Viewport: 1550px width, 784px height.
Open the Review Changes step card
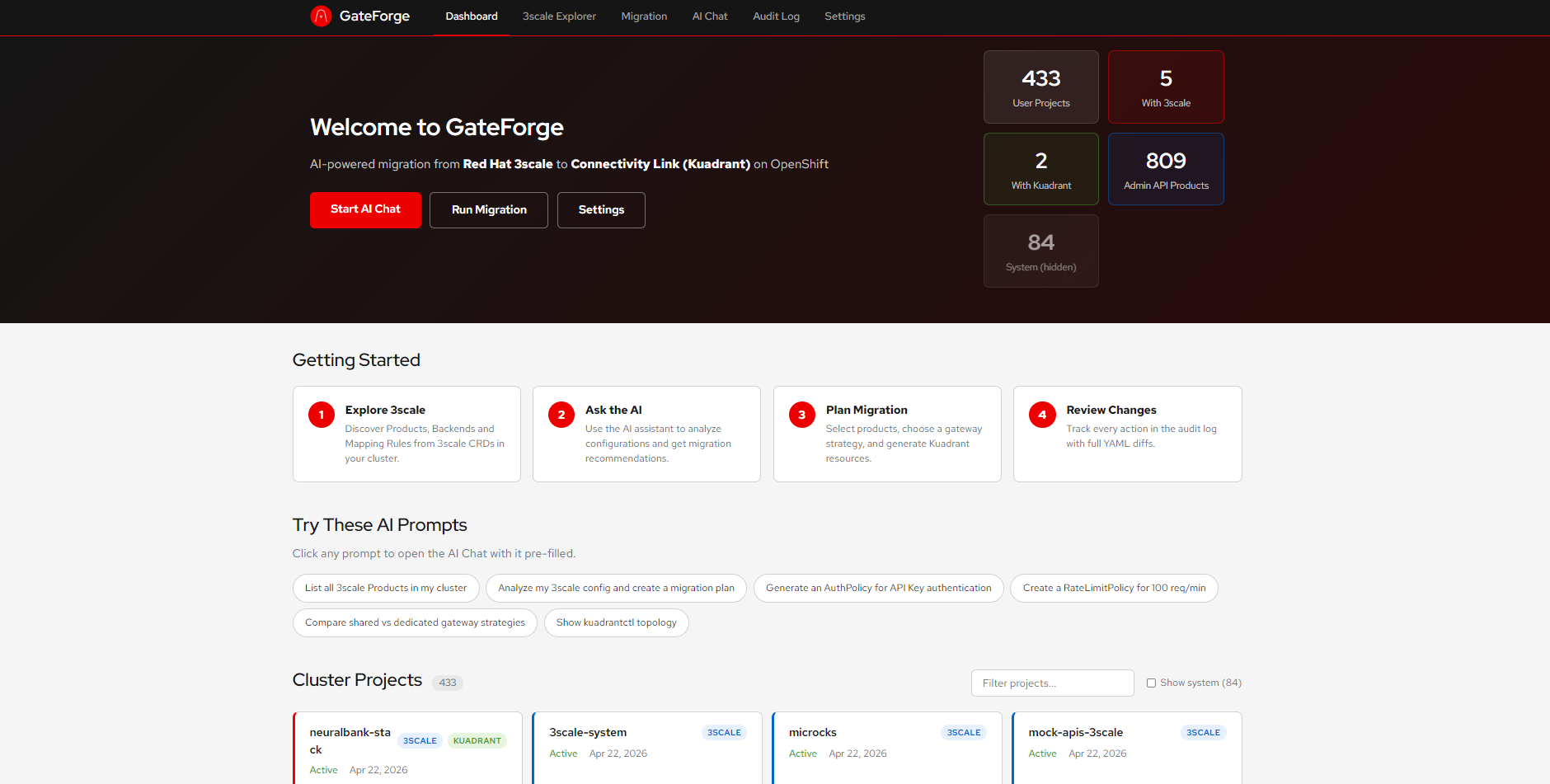(1127, 434)
